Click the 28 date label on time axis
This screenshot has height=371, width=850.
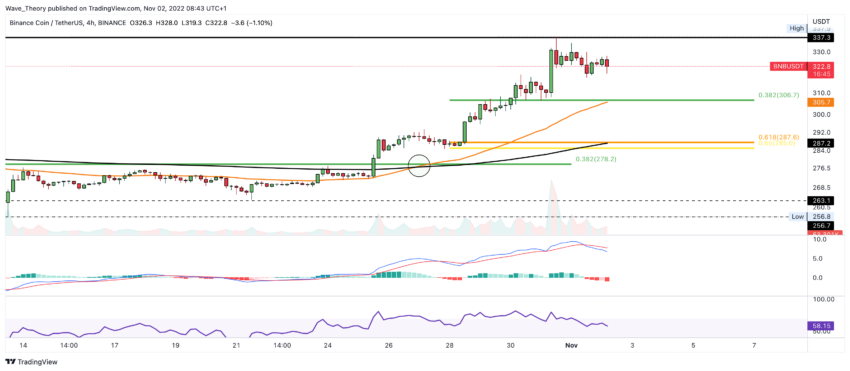449,345
